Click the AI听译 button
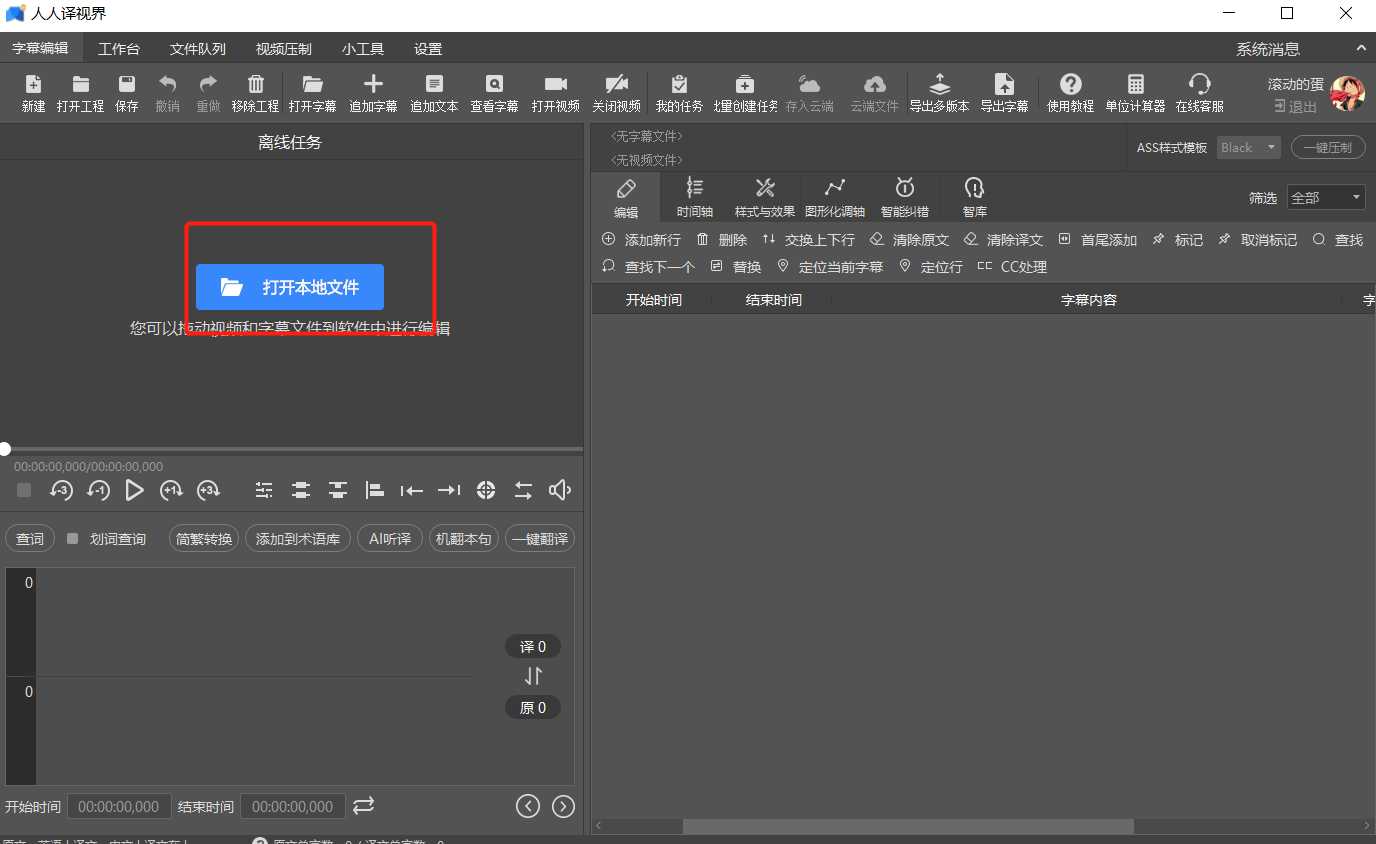The width and height of the screenshot is (1376, 844). [390, 539]
